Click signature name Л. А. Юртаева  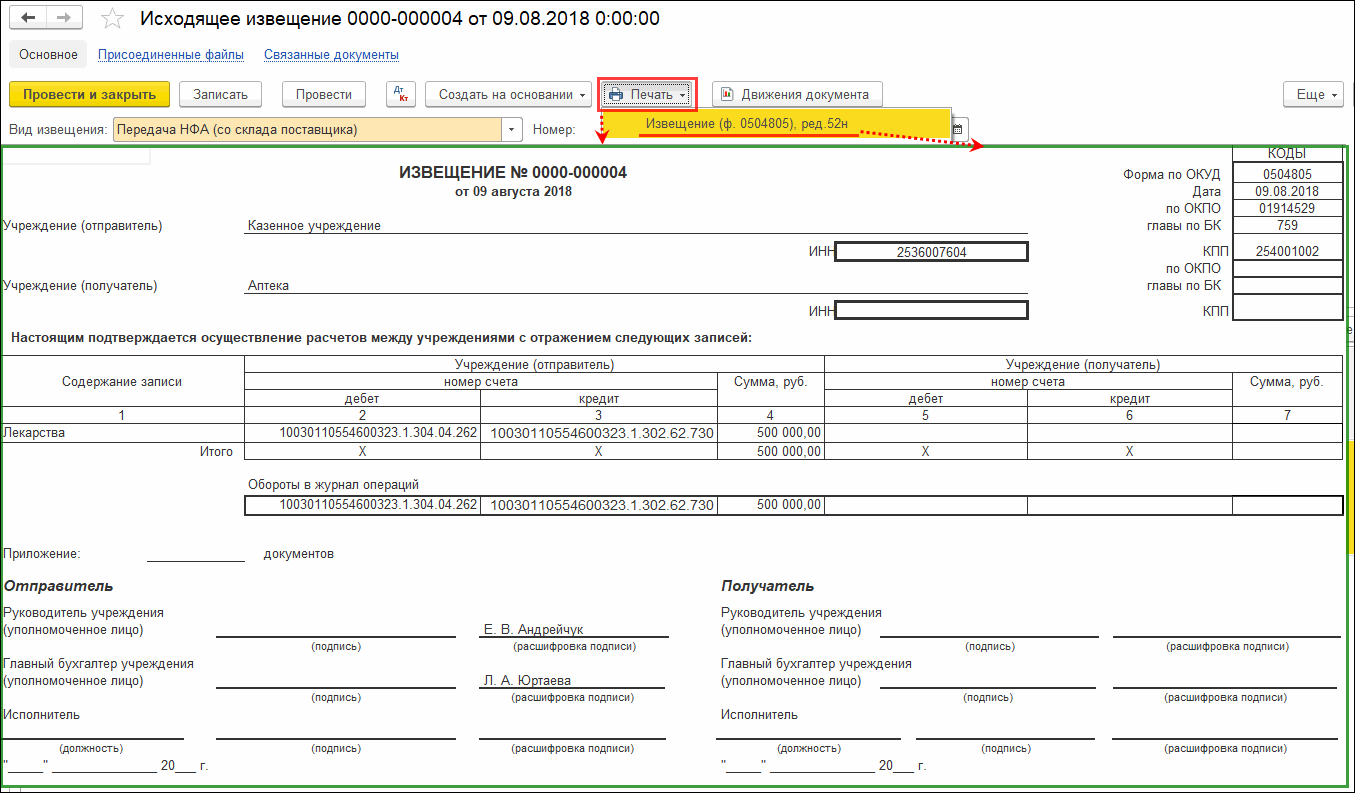pos(527,680)
